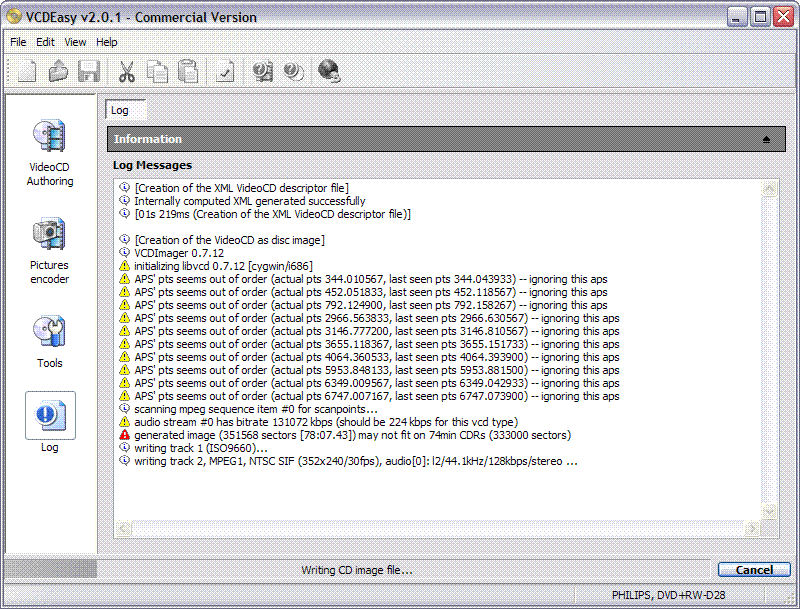This screenshot has height=609, width=800.
Task: Click 'PHILIPS, DVD+RW-D28' status bar entry
Action: point(668,595)
